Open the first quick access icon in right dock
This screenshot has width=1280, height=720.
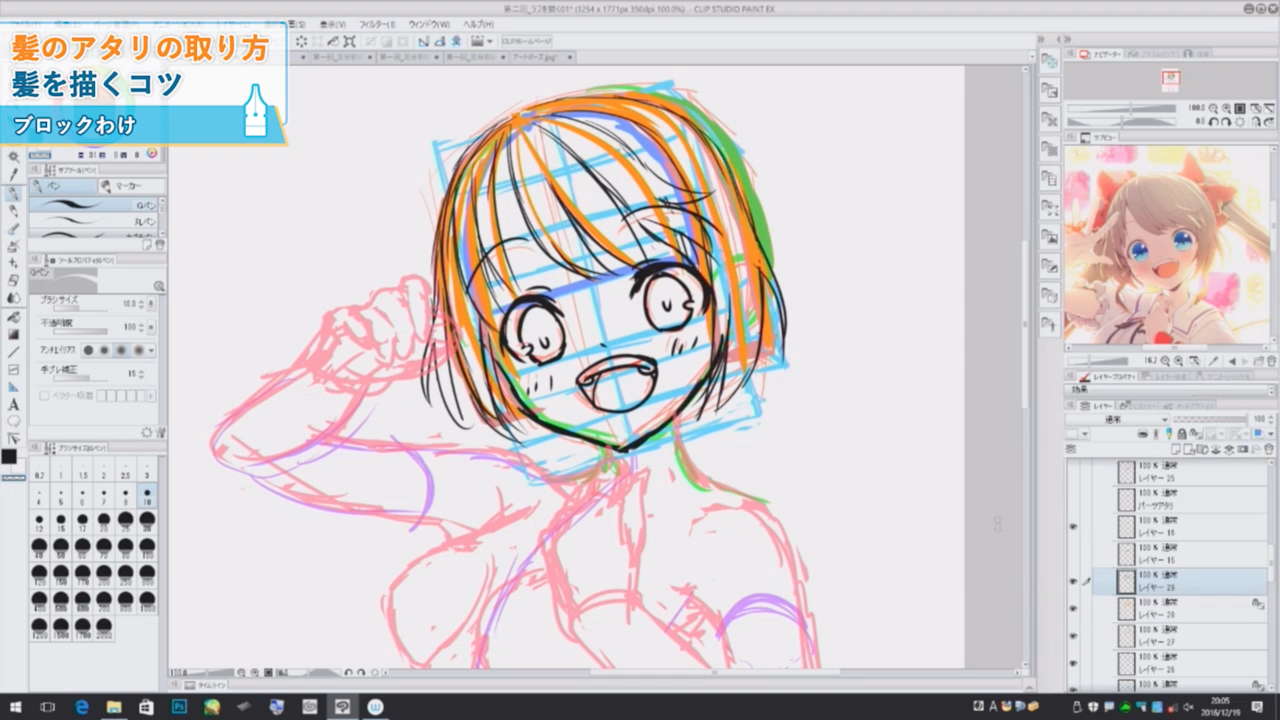pyautogui.click(x=1049, y=61)
